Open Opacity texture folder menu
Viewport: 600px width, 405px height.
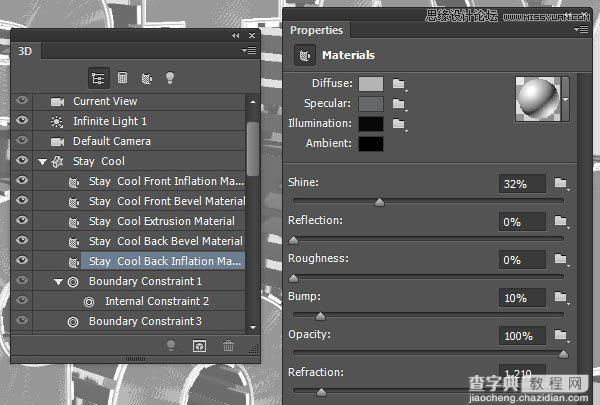[561, 335]
